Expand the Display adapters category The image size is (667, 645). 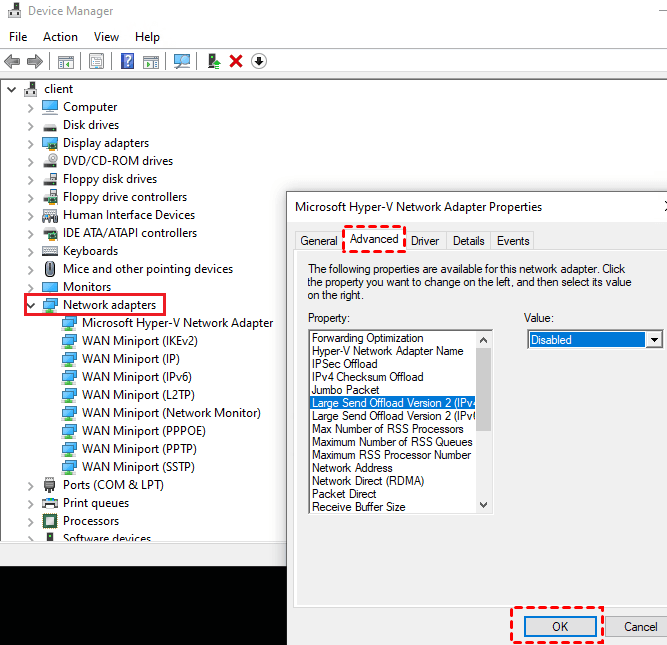point(31,144)
